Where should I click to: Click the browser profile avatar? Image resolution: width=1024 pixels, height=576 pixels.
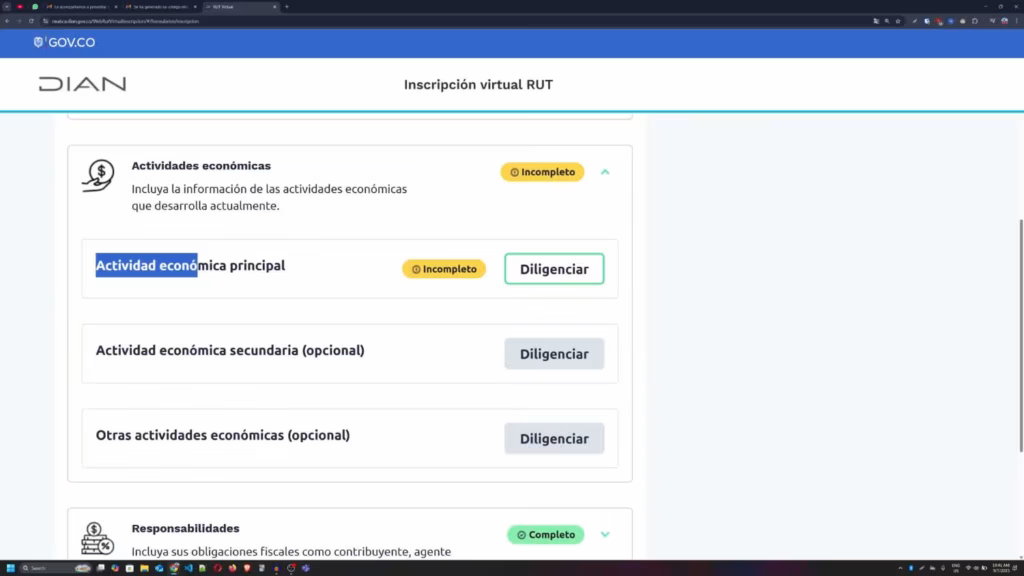coord(1004,21)
